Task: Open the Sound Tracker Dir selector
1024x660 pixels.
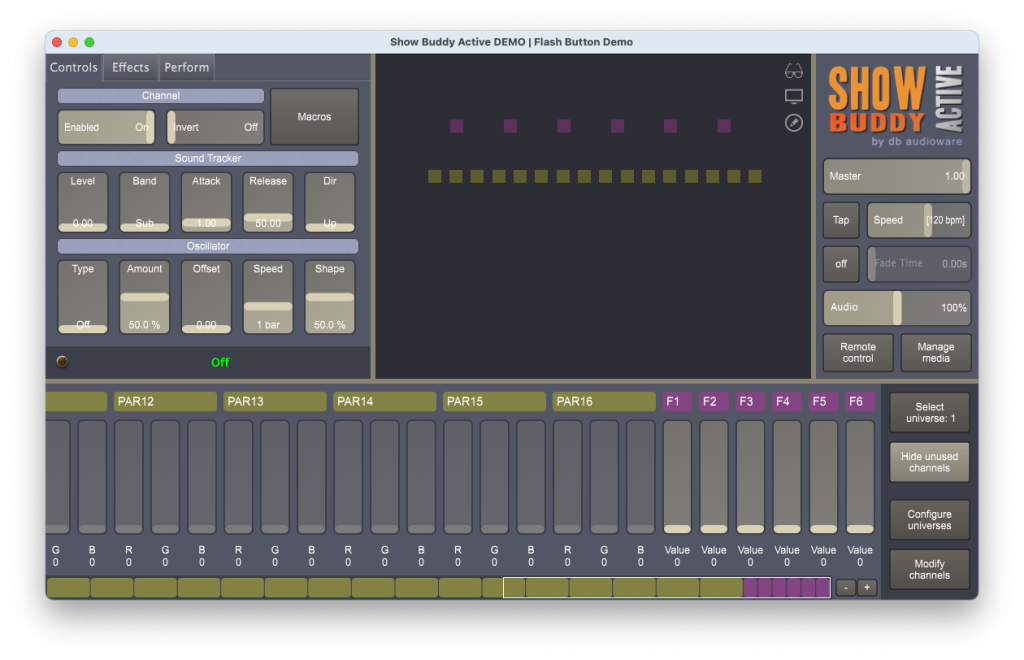Action: coord(330,203)
